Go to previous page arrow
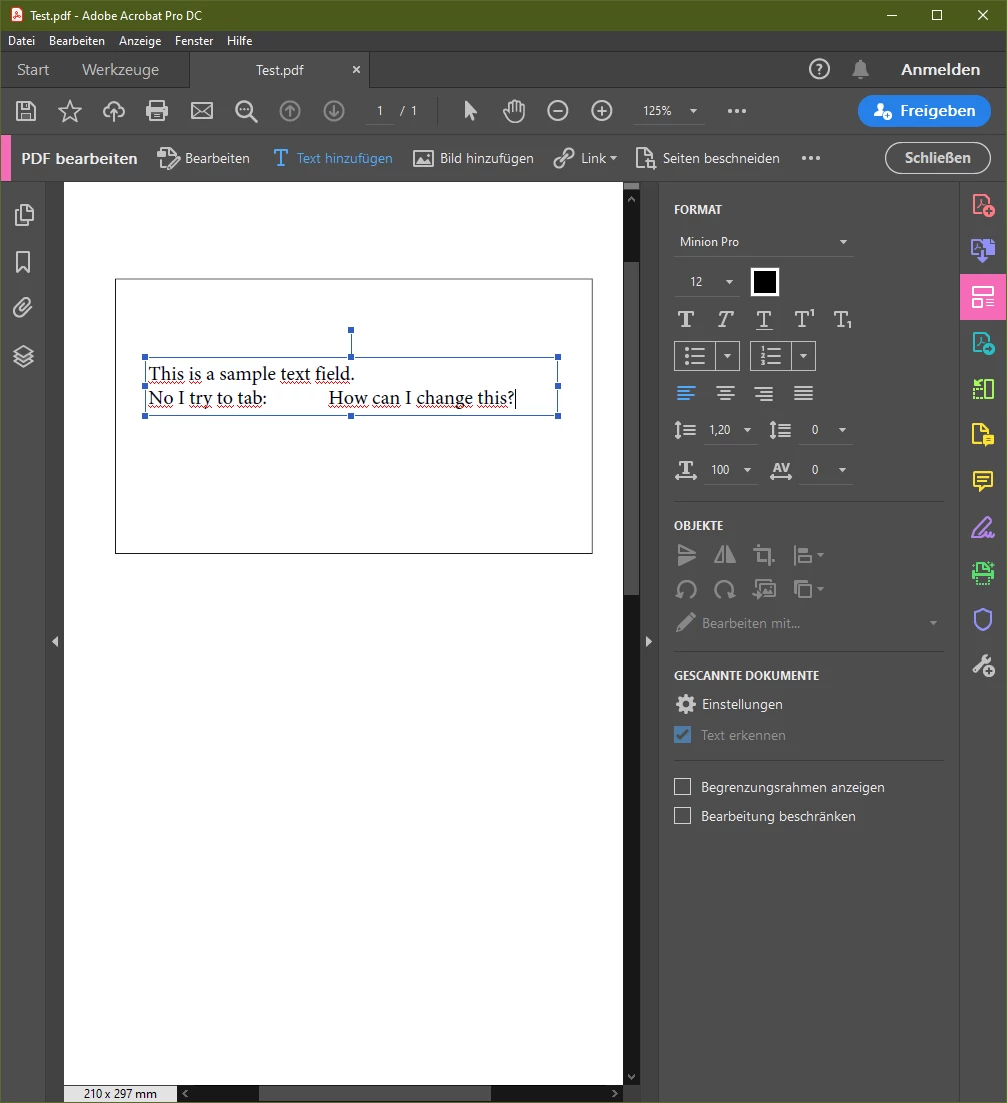 pos(290,111)
